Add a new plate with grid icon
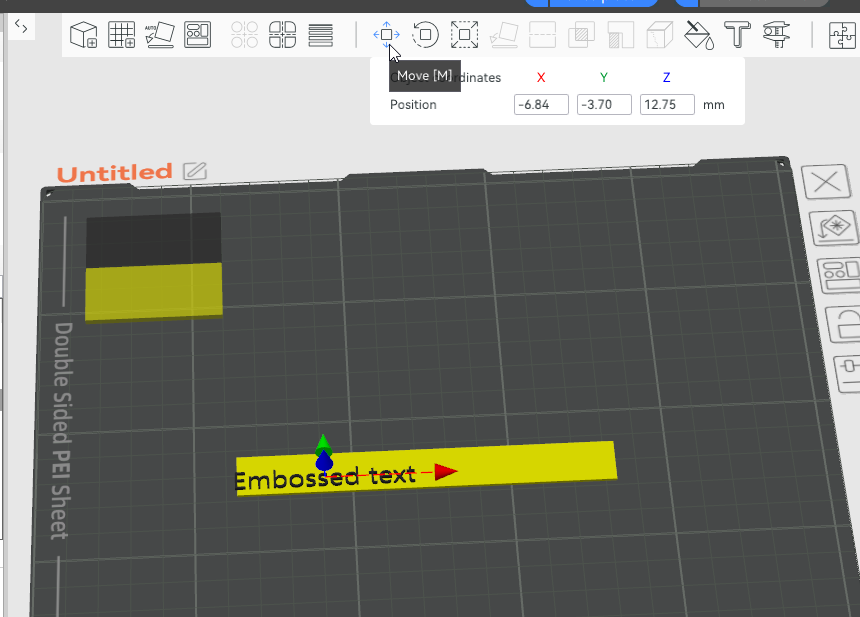Screen dimensions: 860x617 tap(121, 35)
